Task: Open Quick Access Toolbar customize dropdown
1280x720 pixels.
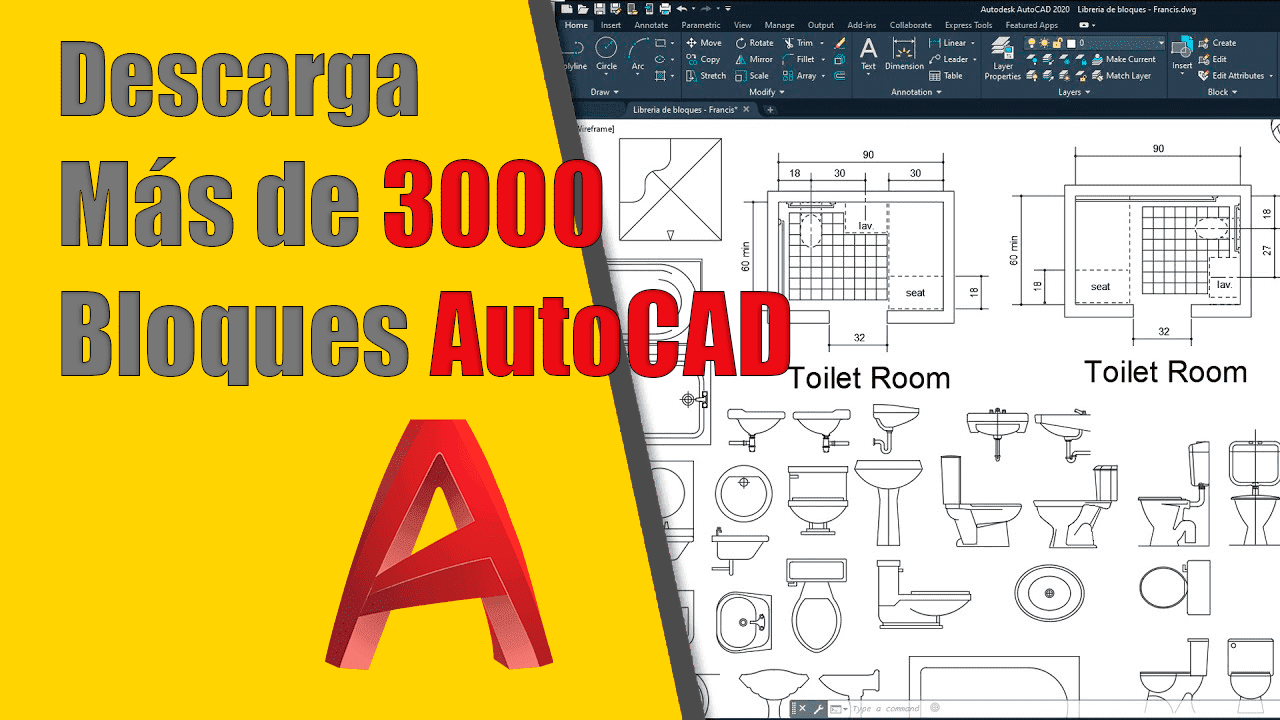Action: click(x=728, y=8)
